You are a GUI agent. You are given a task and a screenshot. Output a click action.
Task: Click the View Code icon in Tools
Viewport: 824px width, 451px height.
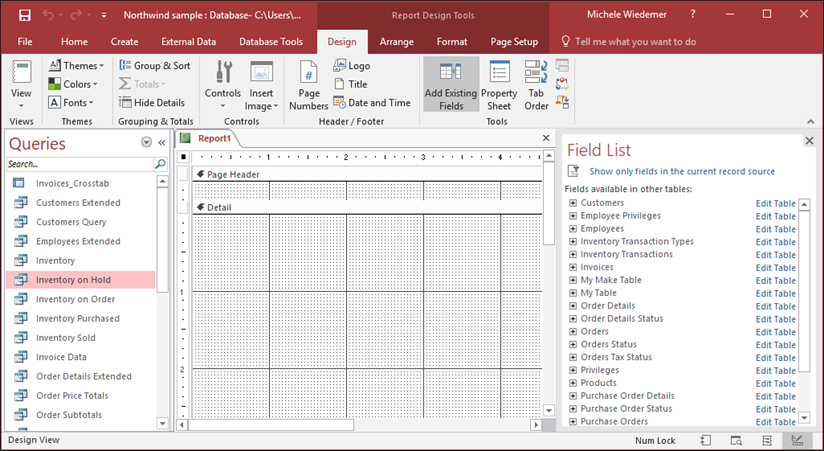[562, 84]
